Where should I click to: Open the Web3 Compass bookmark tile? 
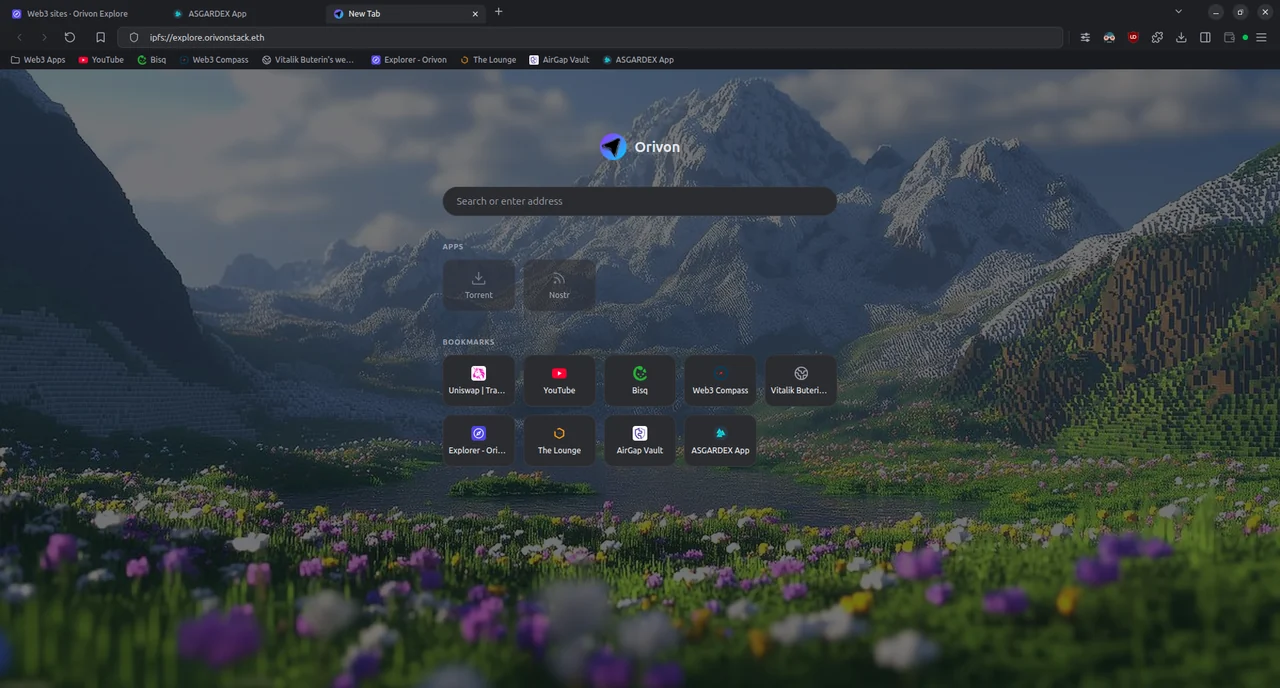coord(720,380)
